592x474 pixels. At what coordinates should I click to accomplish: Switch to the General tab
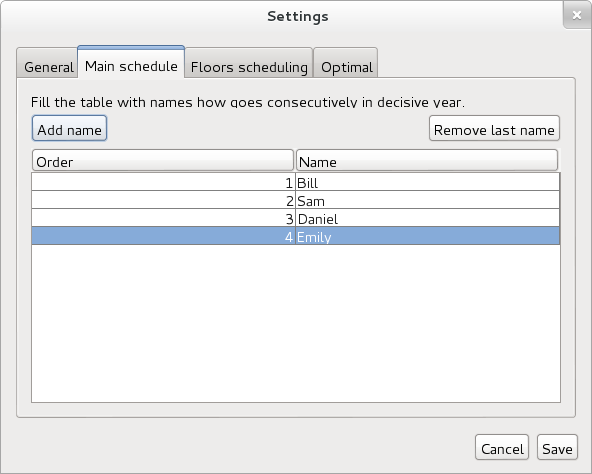pyautogui.click(x=48, y=63)
